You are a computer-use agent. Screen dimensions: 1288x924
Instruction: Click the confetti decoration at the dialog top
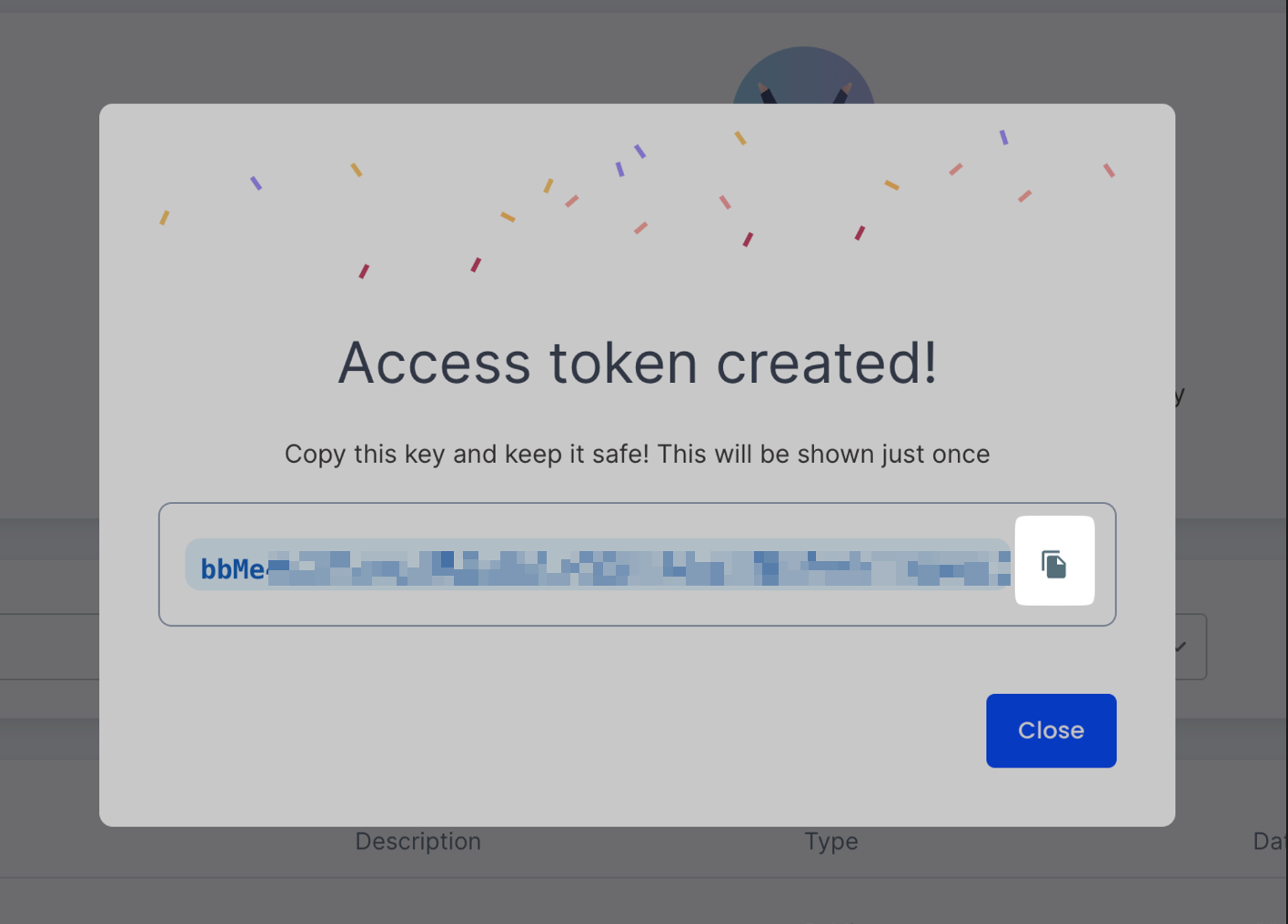click(637, 200)
